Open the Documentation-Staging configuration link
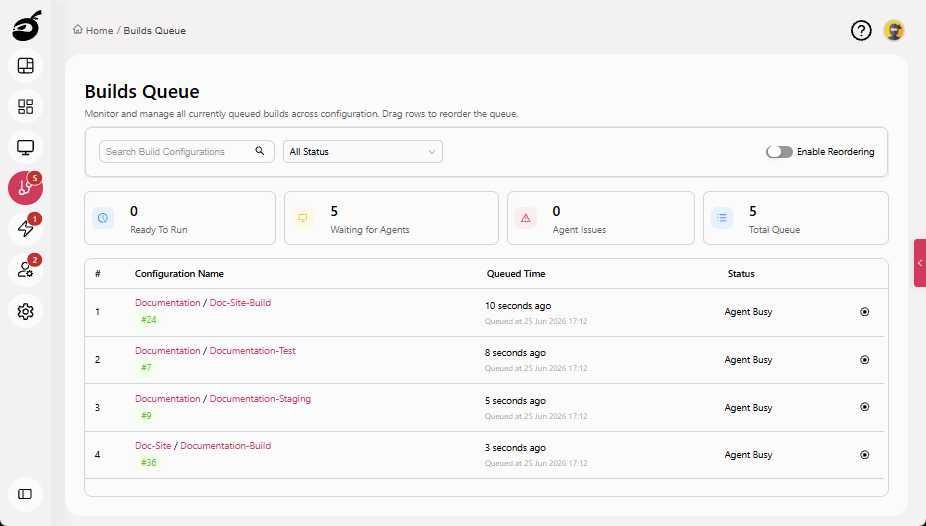This screenshot has height=526, width=926. pos(260,398)
